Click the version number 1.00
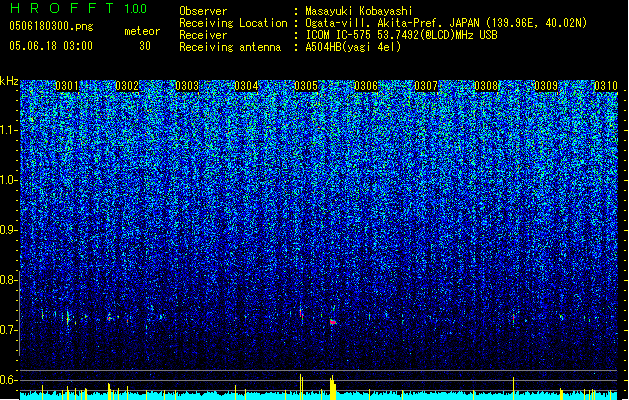This screenshot has height=400, width=629. click(x=136, y=8)
